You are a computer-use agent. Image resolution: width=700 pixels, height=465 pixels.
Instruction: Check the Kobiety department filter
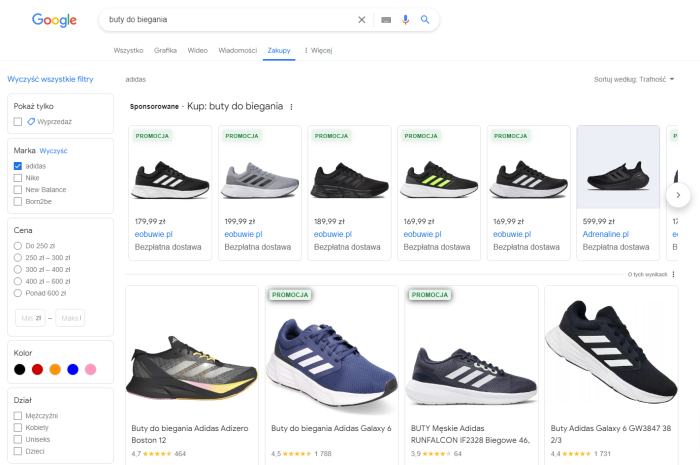coord(18,428)
